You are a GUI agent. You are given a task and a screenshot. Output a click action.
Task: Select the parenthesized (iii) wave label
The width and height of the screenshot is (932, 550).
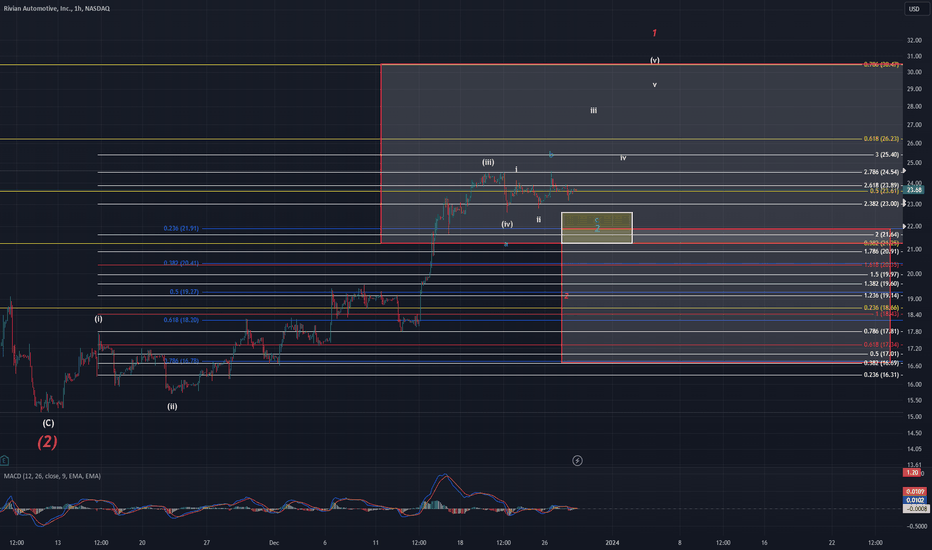point(488,162)
